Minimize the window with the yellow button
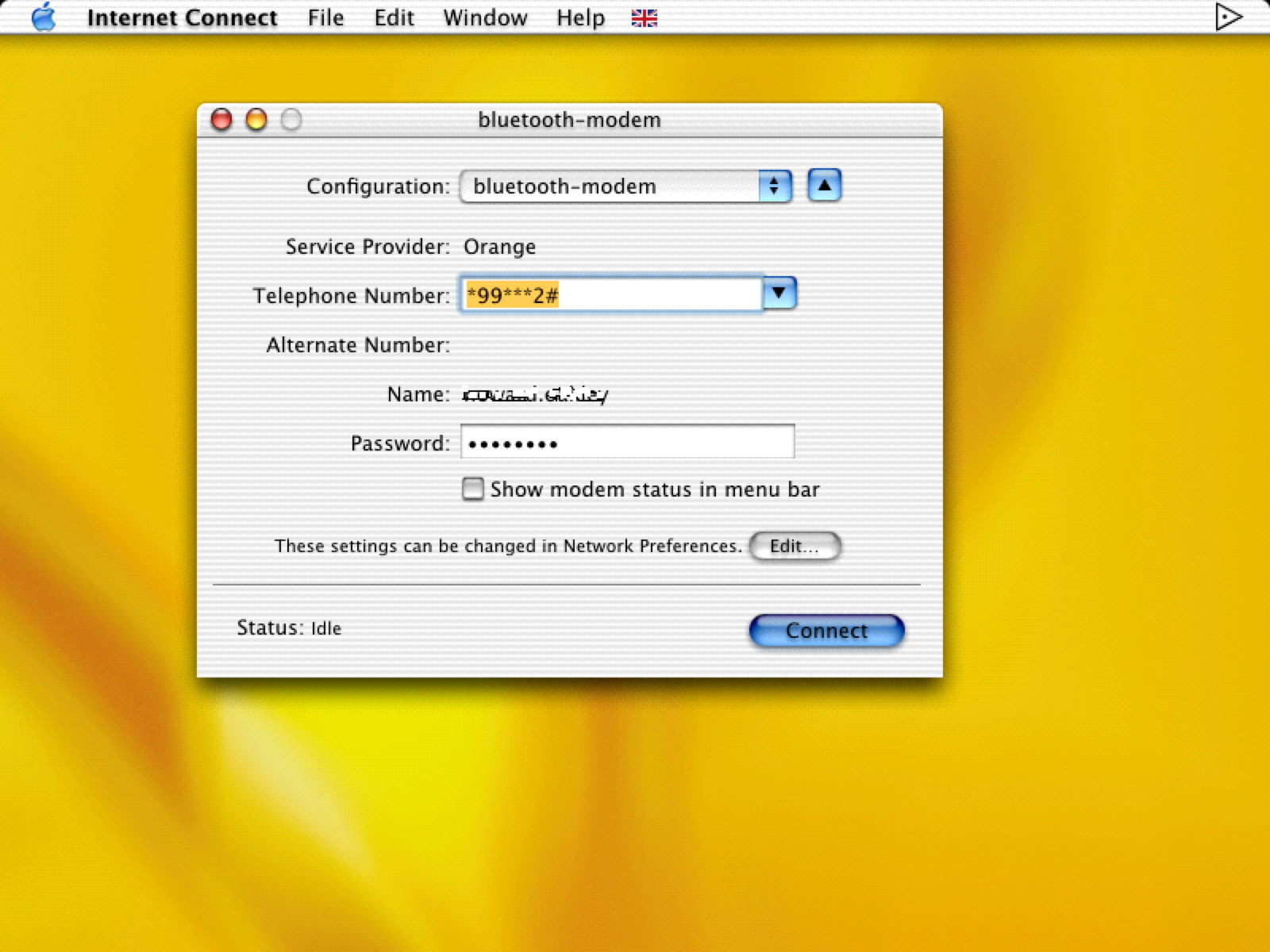The height and width of the screenshot is (952, 1270). tap(256, 120)
